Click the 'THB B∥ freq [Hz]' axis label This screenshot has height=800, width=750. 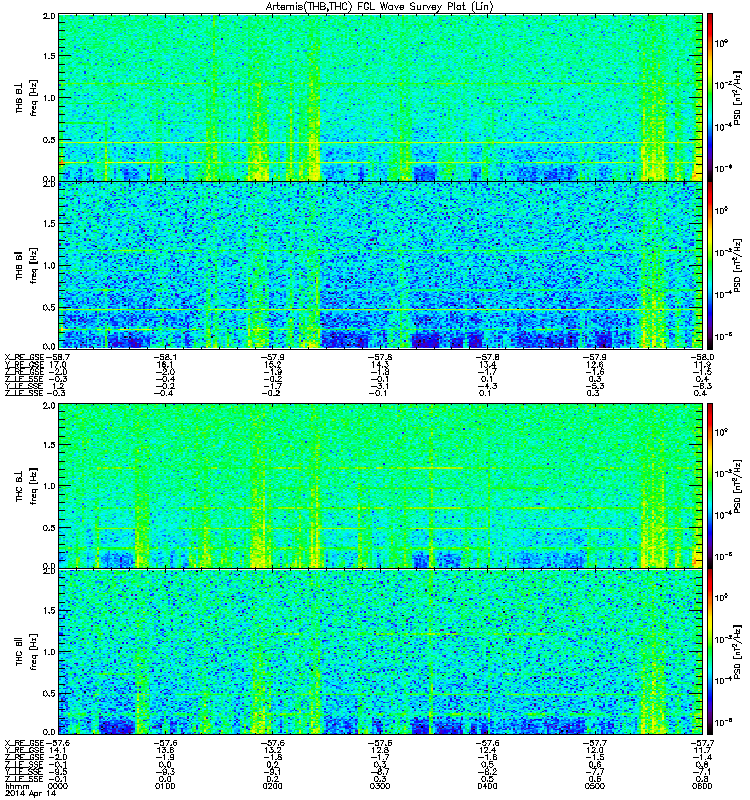pos(26,265)
